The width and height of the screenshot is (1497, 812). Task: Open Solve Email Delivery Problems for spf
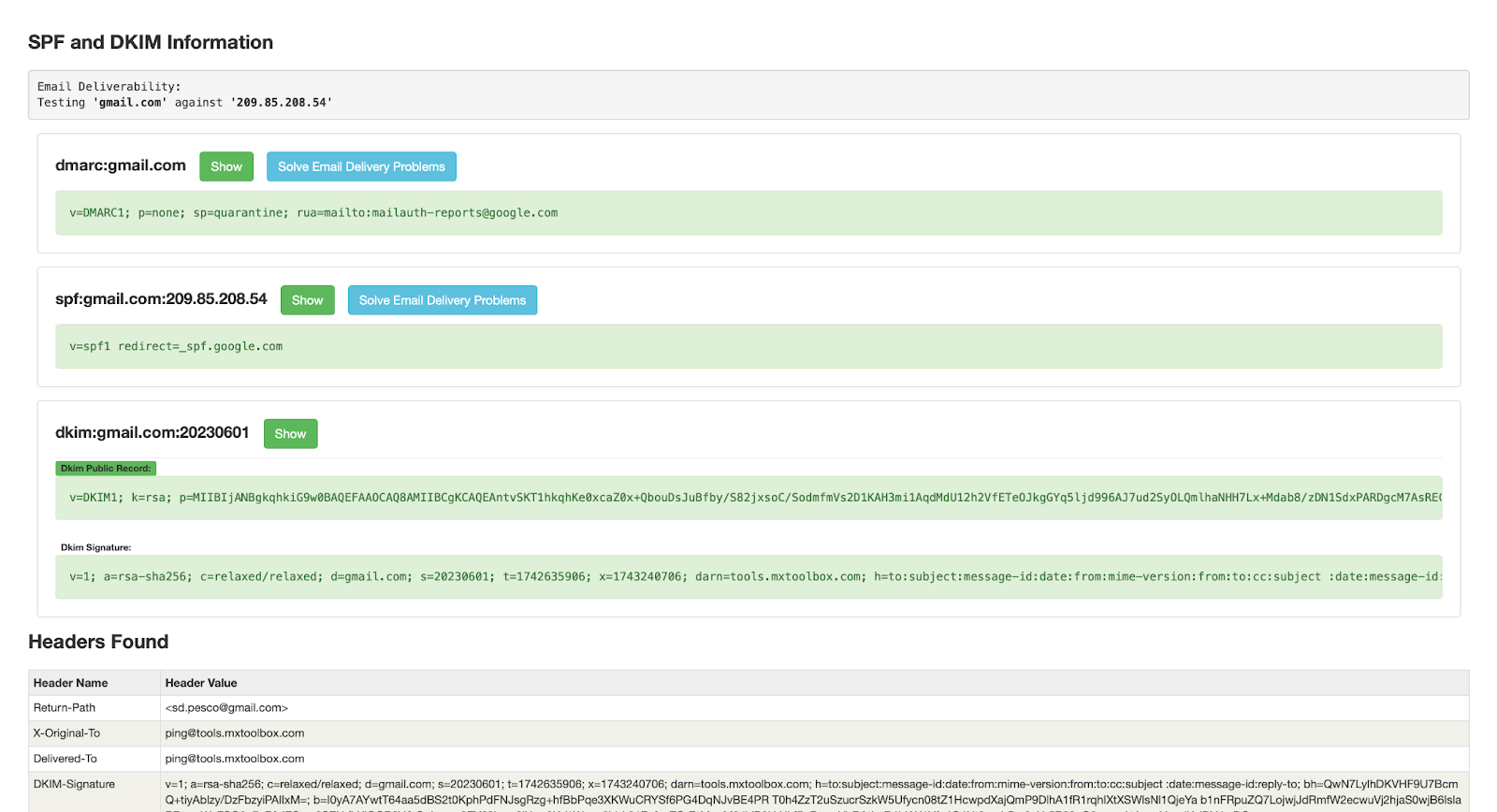[x=443, y=300]
